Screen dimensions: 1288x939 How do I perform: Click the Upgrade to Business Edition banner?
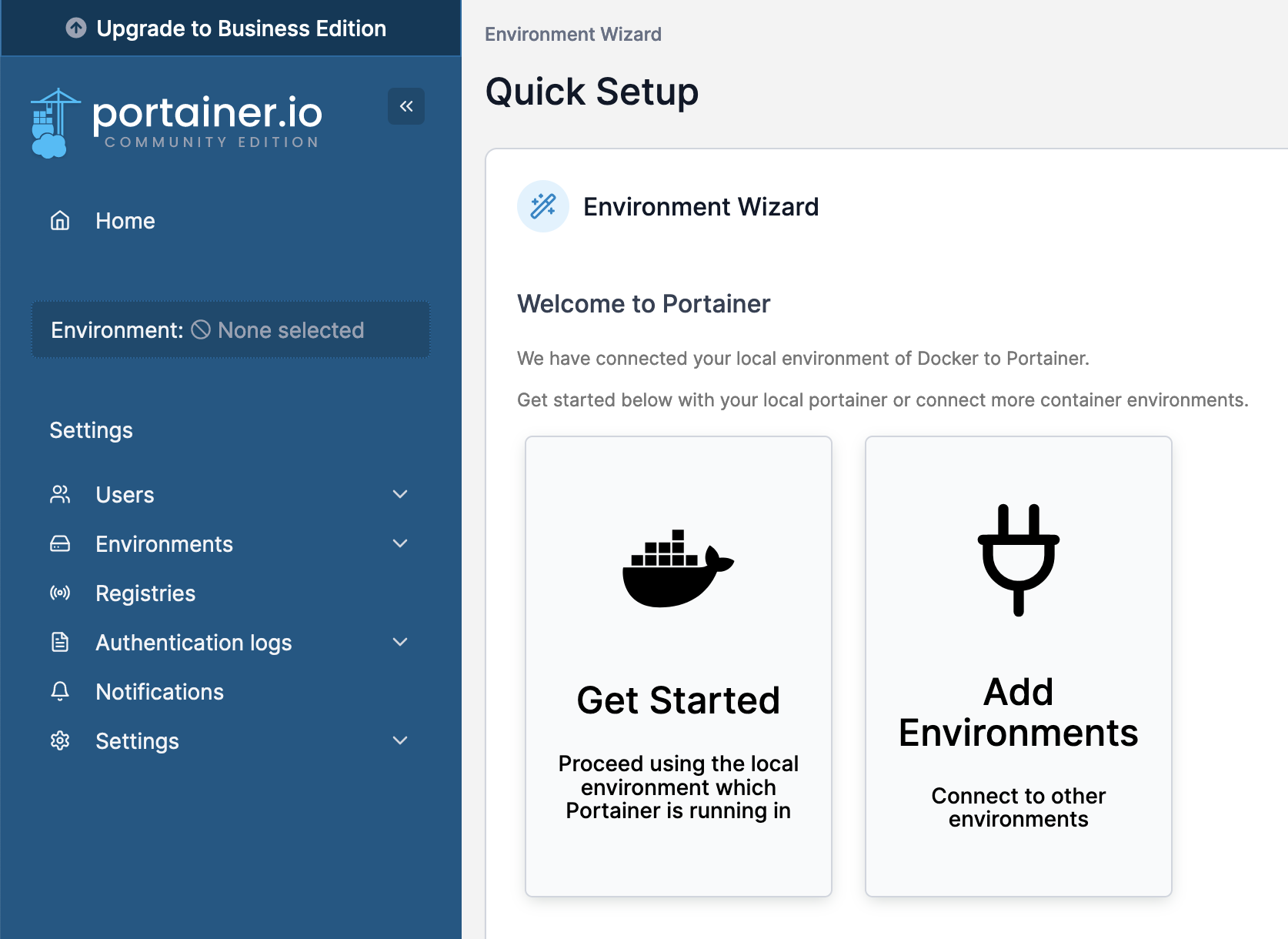pyautogui.click(x=231, y=28)
